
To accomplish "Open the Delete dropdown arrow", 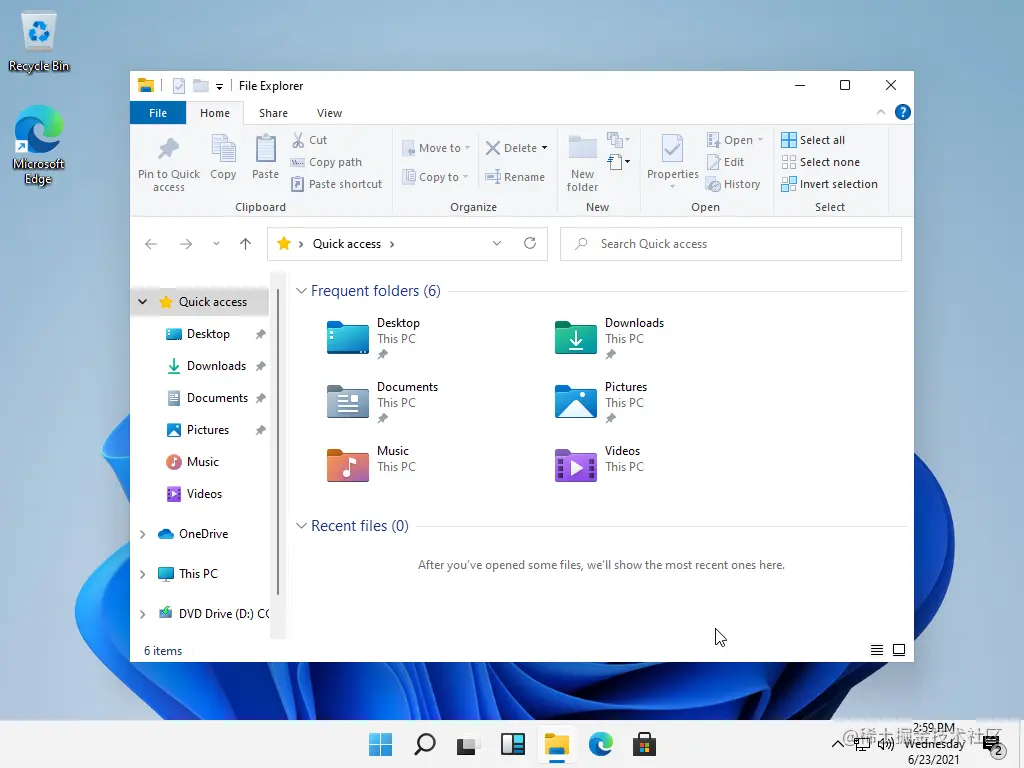I will pyautogui.click(x=545, y=148).
